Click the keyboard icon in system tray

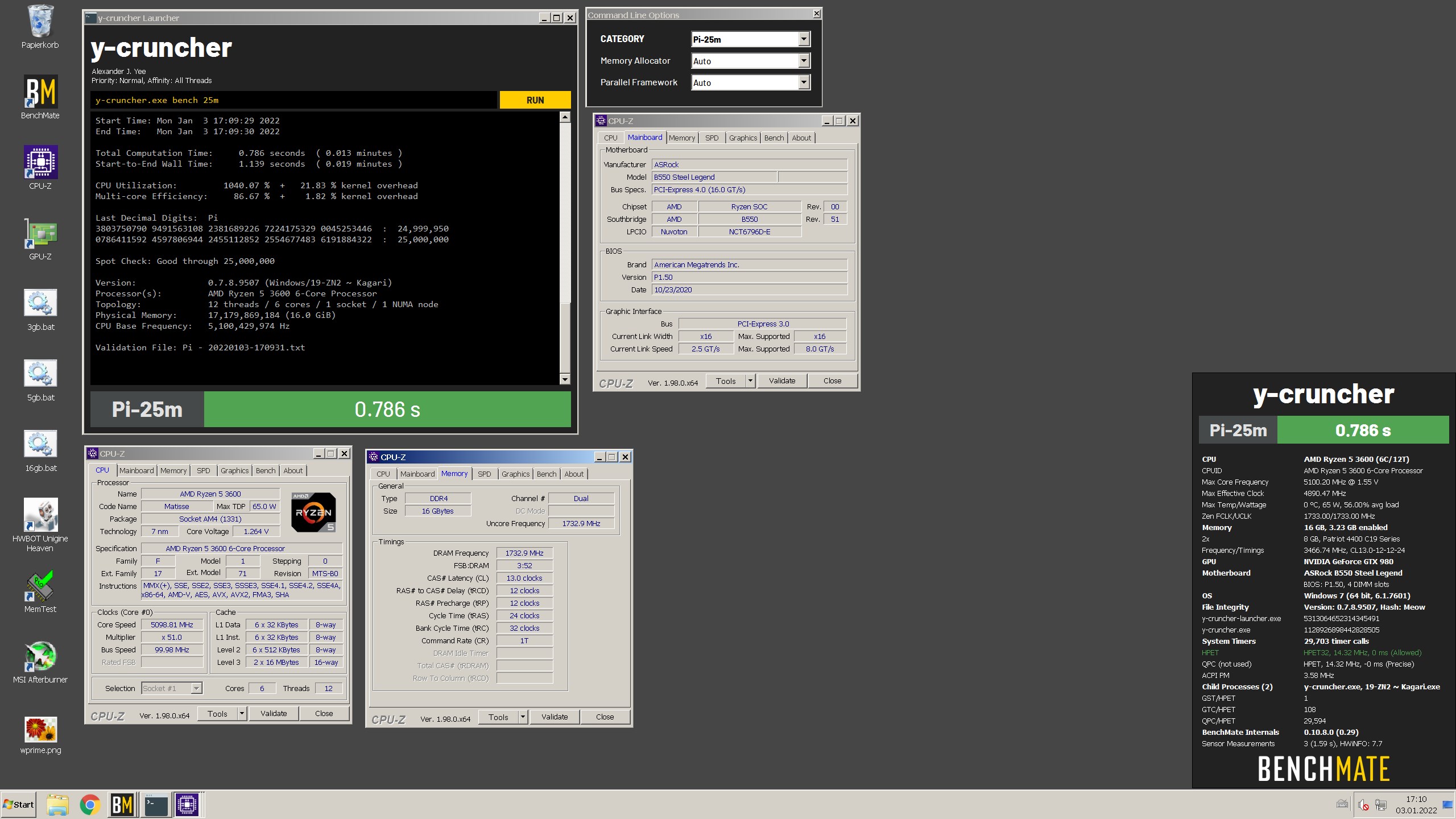click(x=1342, y=804)
